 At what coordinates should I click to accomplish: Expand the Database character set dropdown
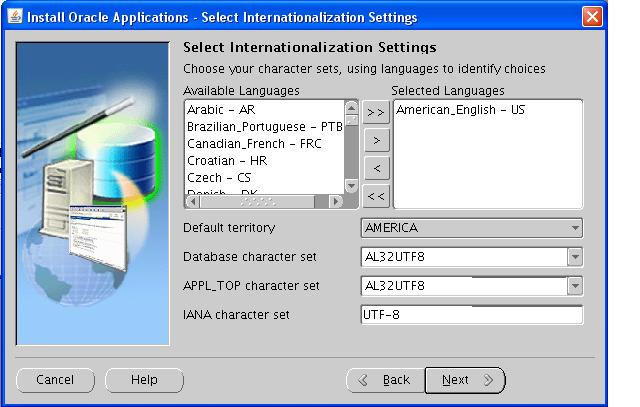(574, 257)
